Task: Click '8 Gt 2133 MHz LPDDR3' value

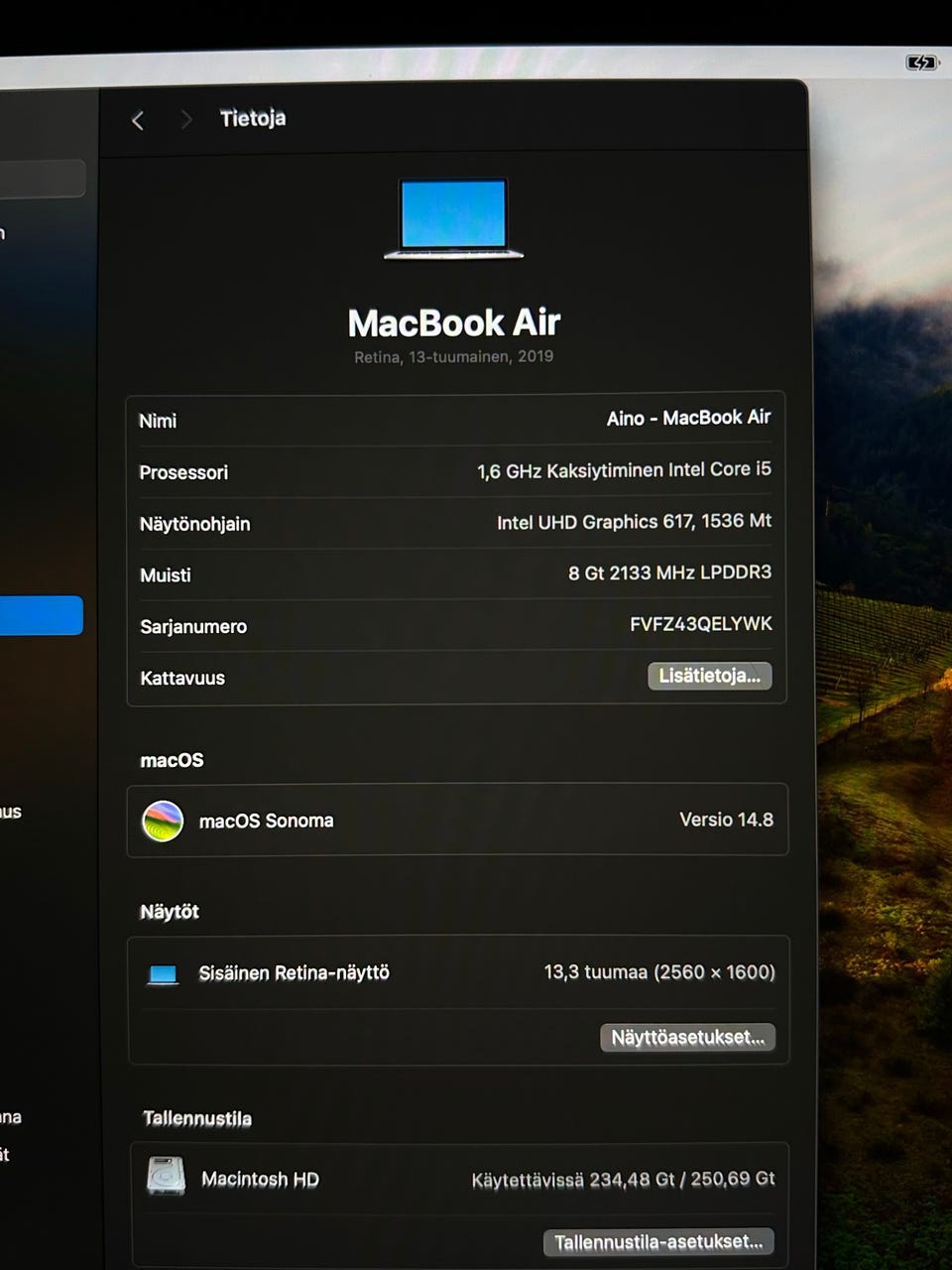Action: point(669,572)
